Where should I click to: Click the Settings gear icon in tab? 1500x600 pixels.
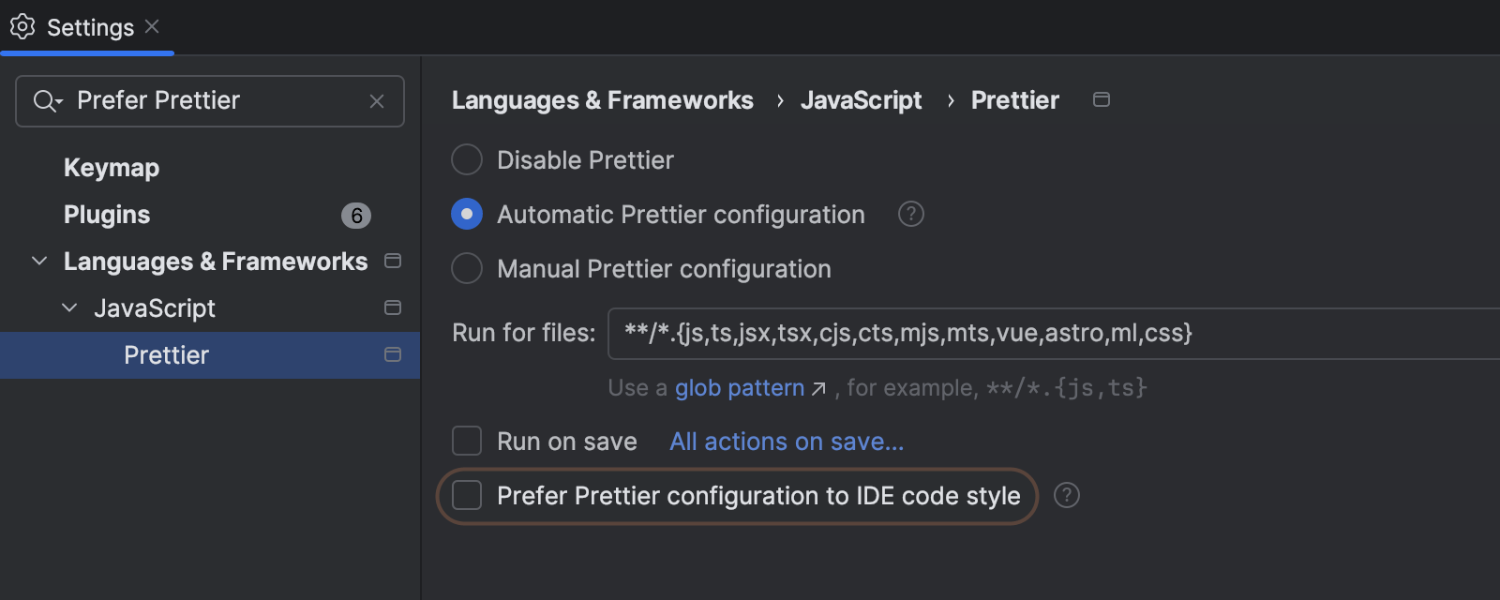click(x=22, y=27)
